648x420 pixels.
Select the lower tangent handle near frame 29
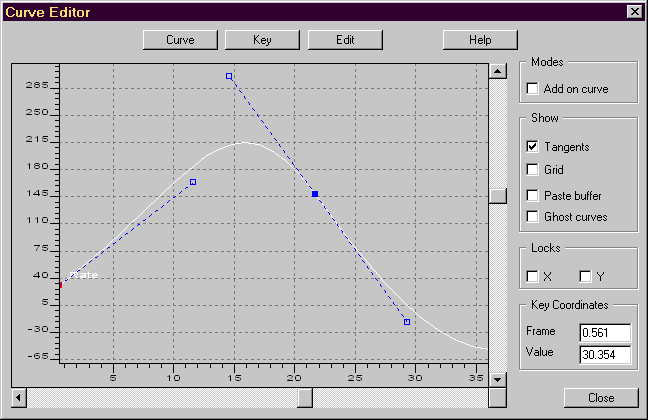[407, 322]
